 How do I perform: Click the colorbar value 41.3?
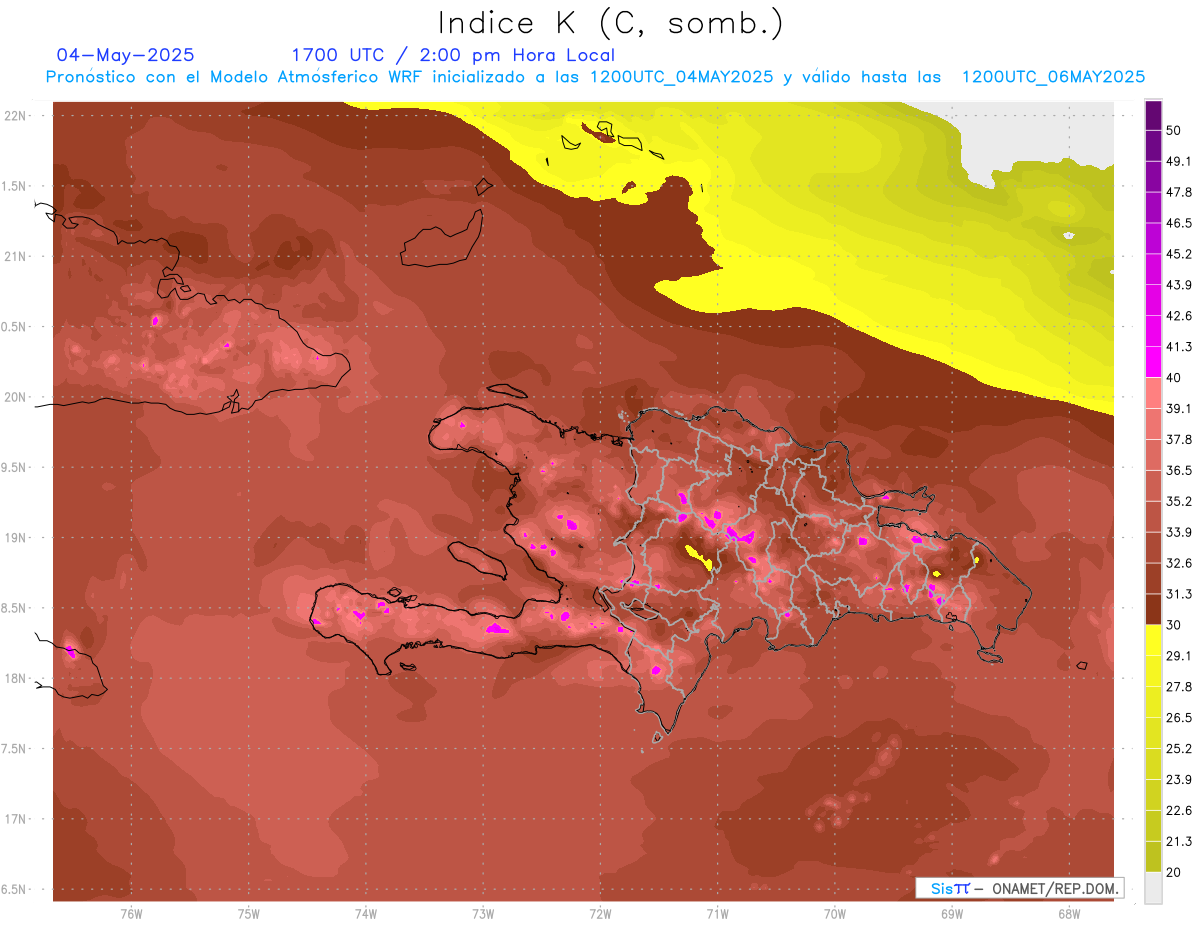(x=1179, y=347)
